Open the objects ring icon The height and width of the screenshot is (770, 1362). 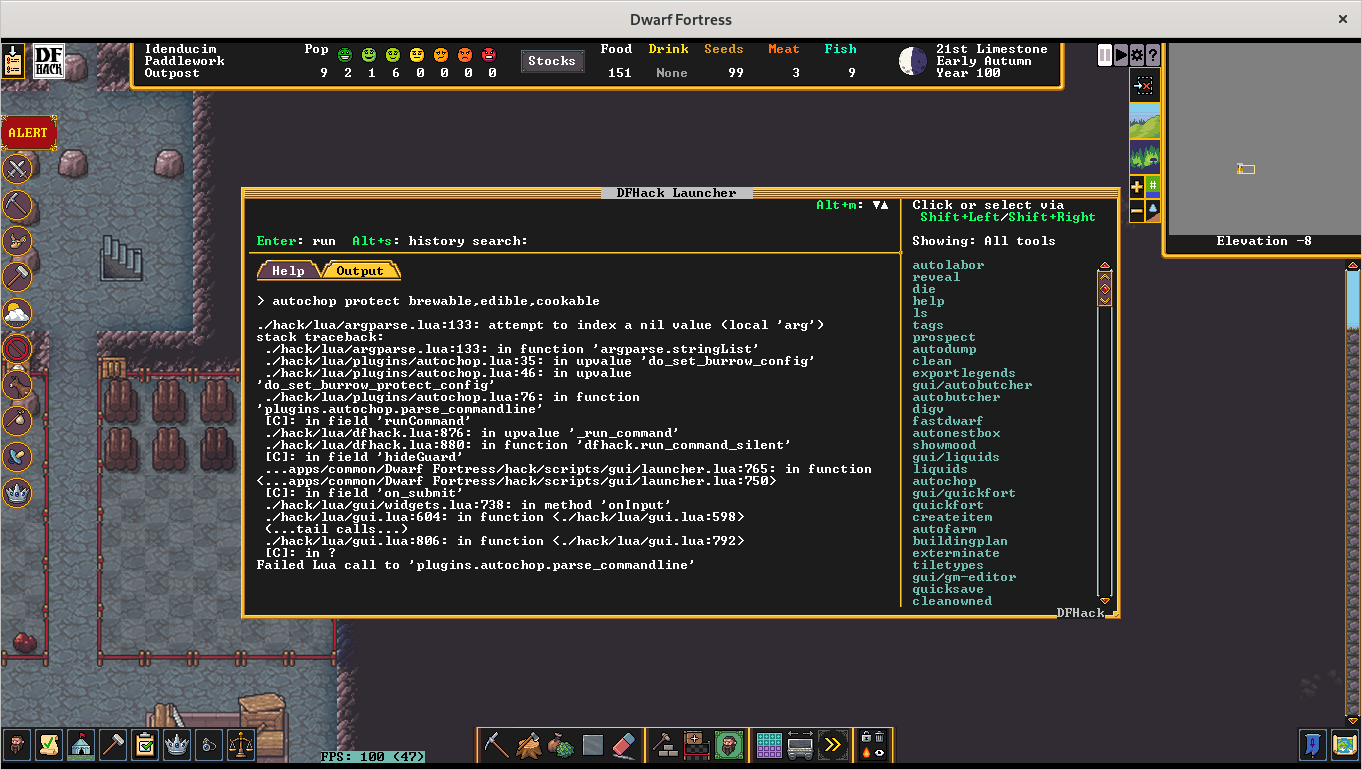209,744
